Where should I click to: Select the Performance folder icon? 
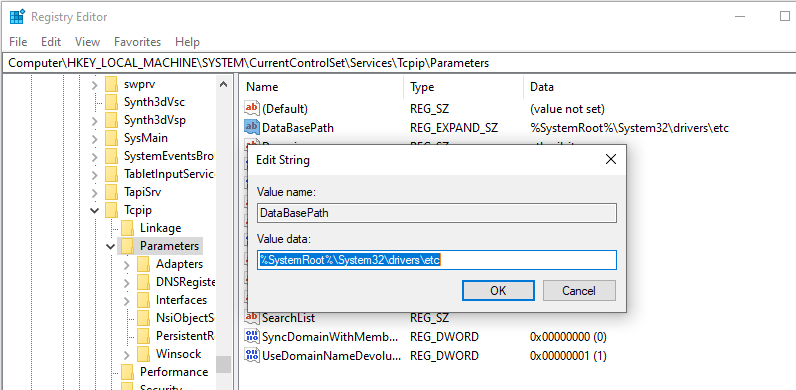pos(128,372)
